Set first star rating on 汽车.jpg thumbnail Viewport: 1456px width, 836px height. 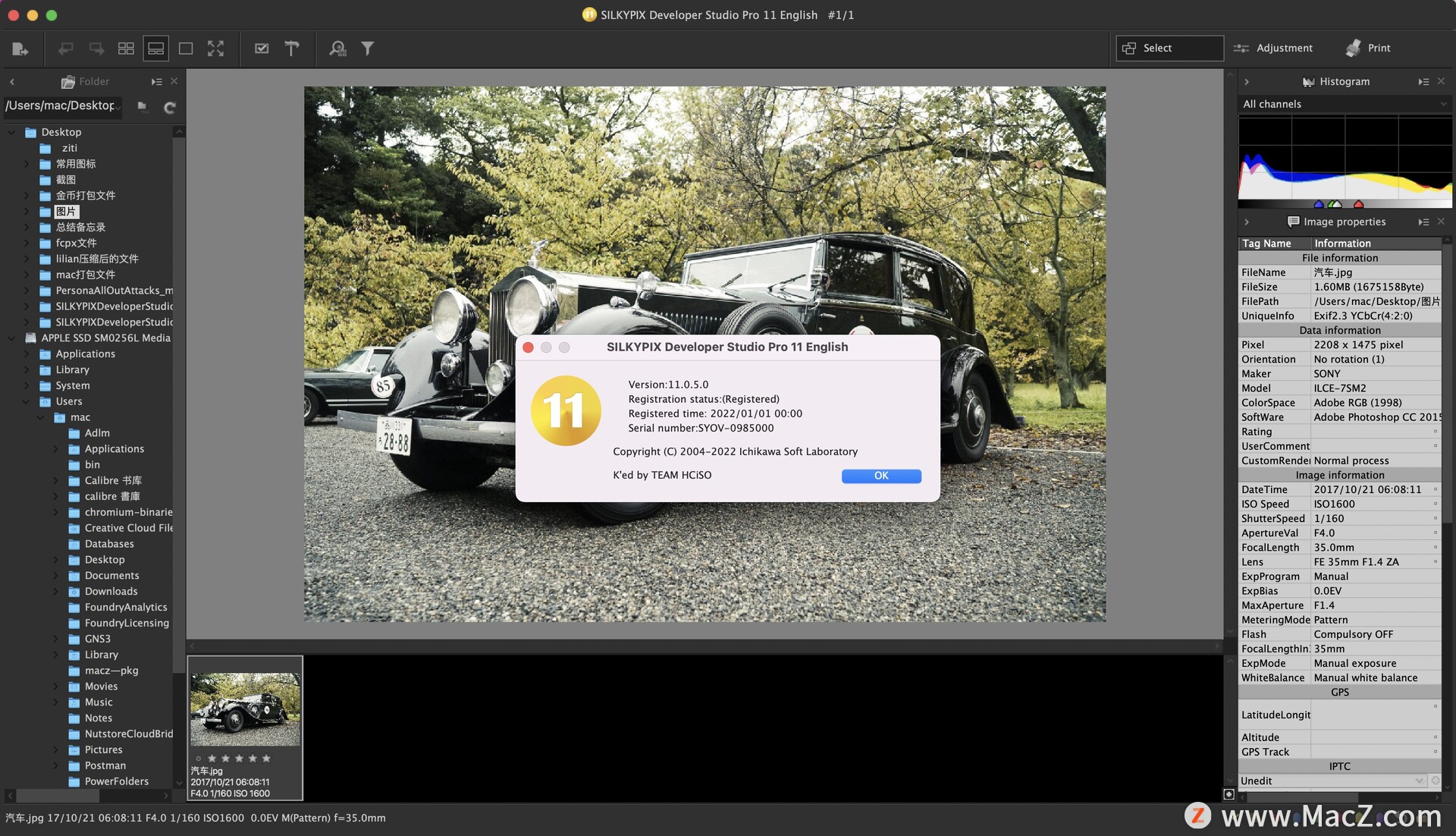[212, 758]
